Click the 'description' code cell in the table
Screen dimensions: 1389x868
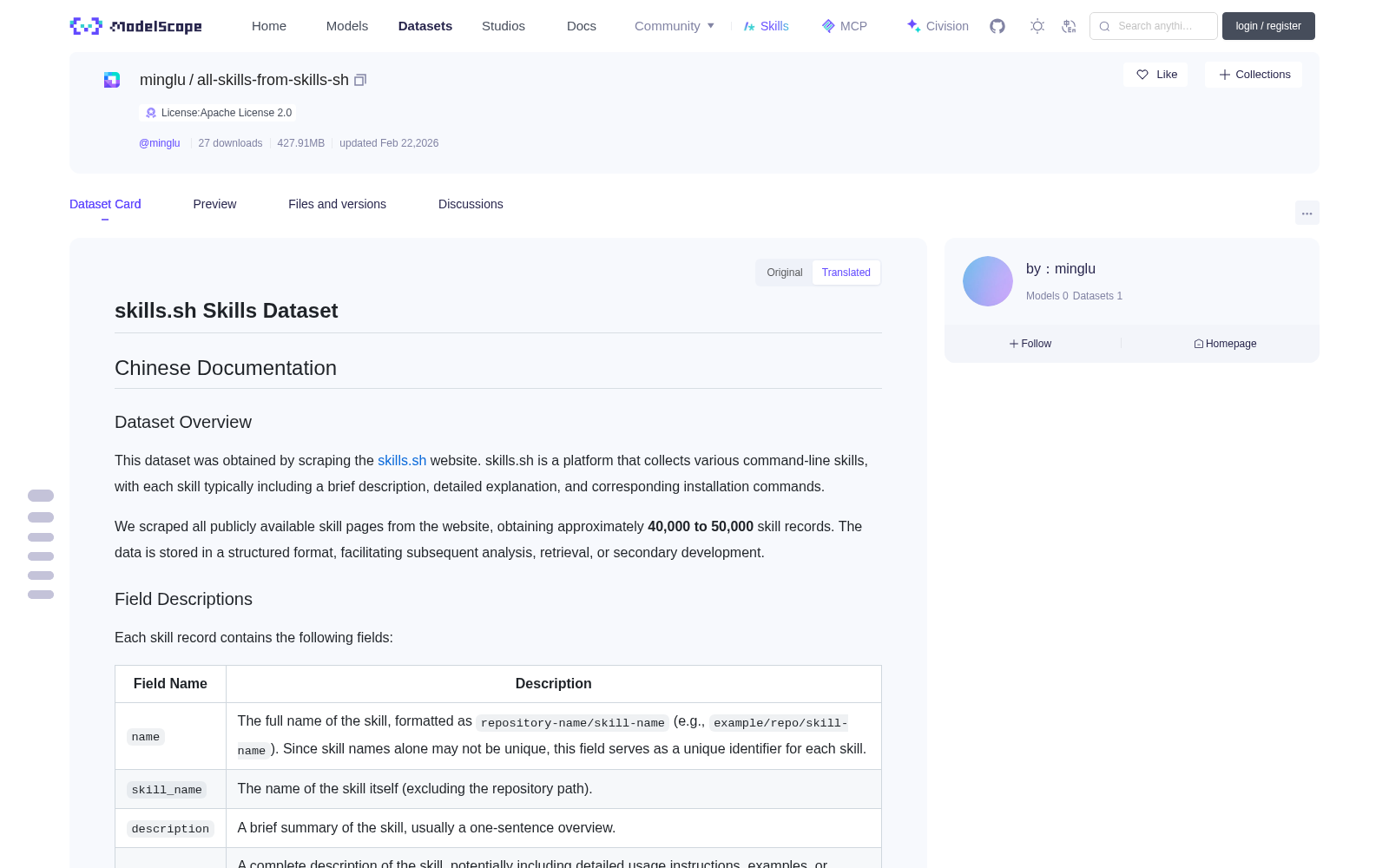pyautogui.click(x=170, y=829)
